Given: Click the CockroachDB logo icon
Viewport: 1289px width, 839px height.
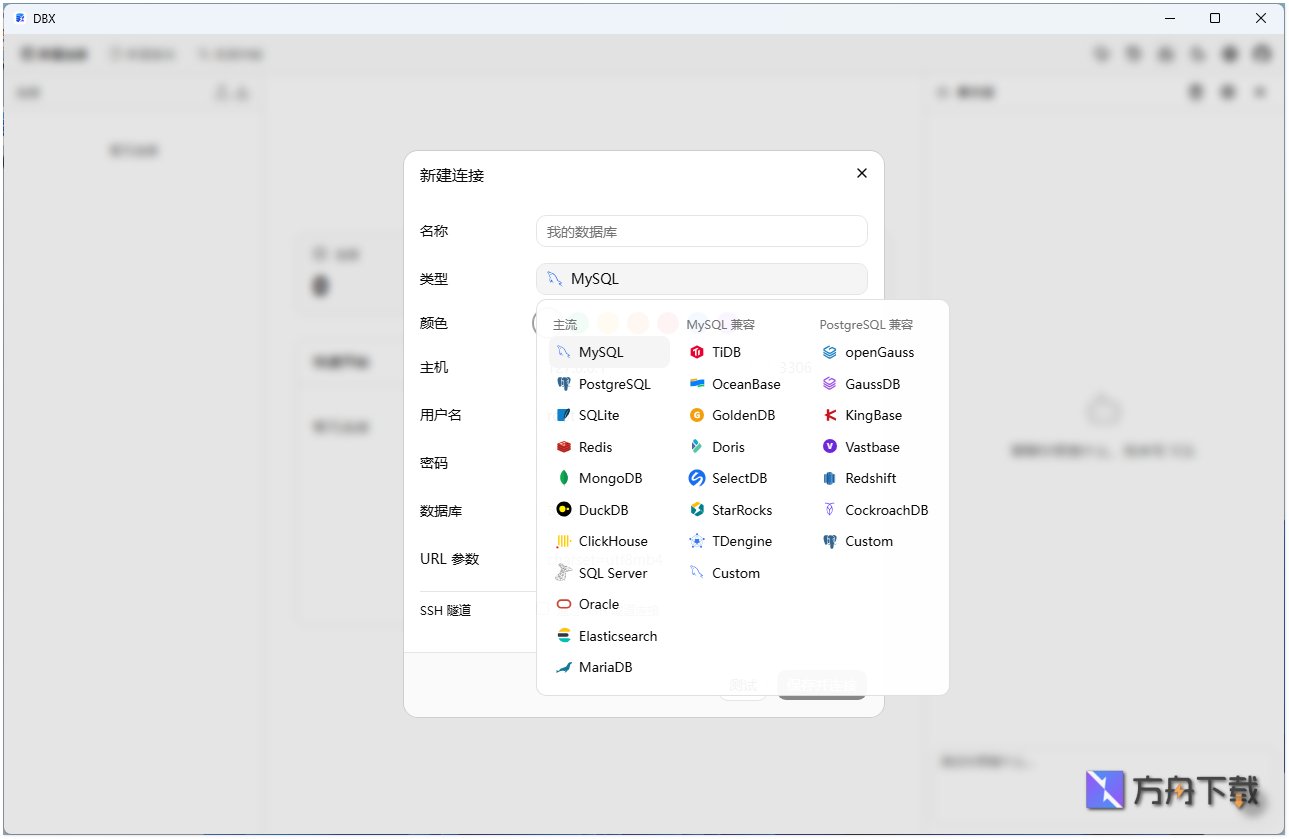Looking at the screenshot, I should coord(830,510).
